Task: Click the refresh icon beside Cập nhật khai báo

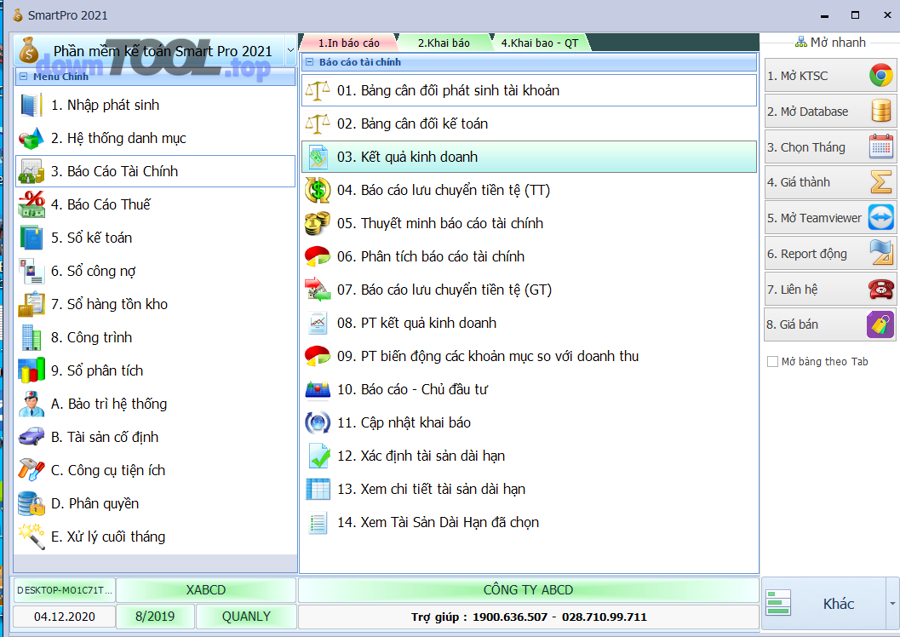Action: click(x=317, y=423)
